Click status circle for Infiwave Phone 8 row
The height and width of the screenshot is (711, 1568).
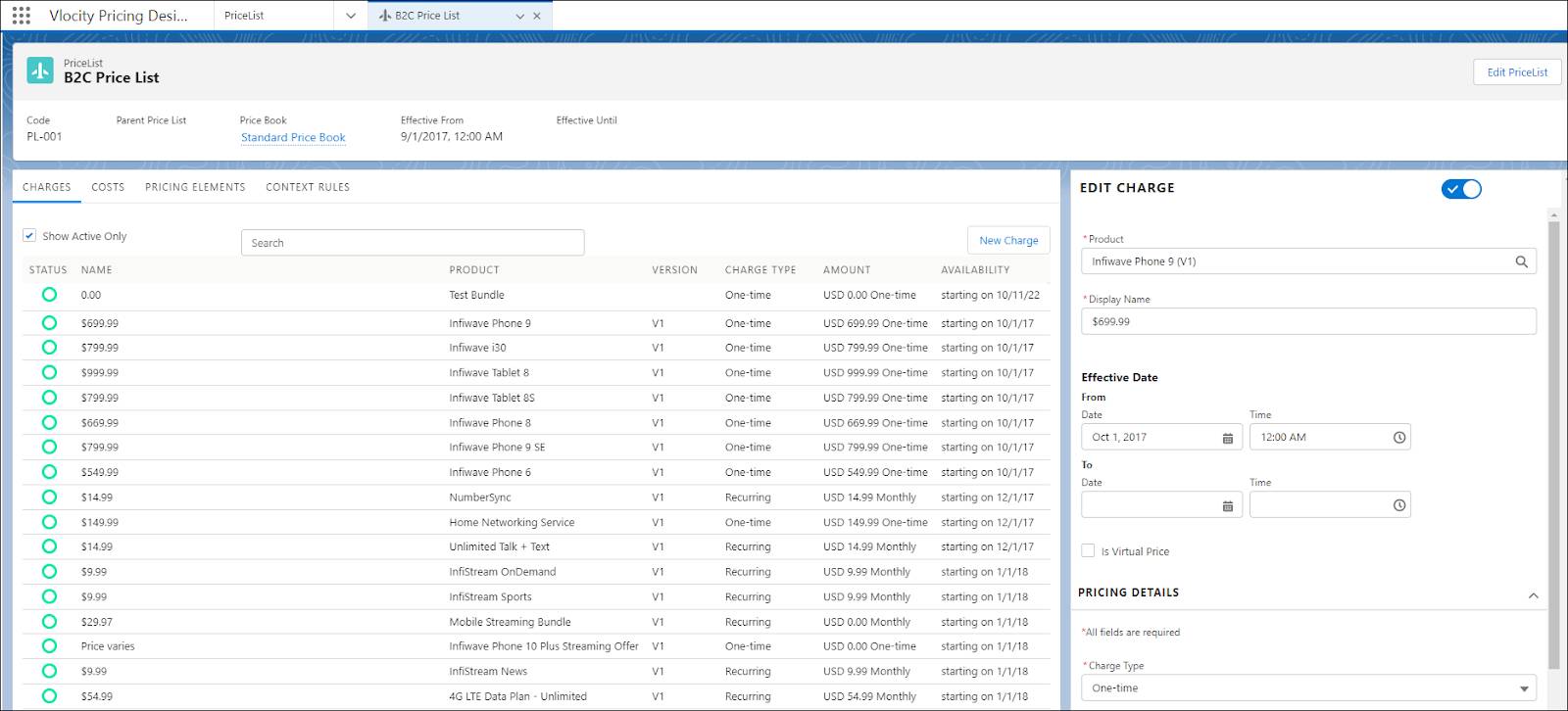tap(49, 422)
